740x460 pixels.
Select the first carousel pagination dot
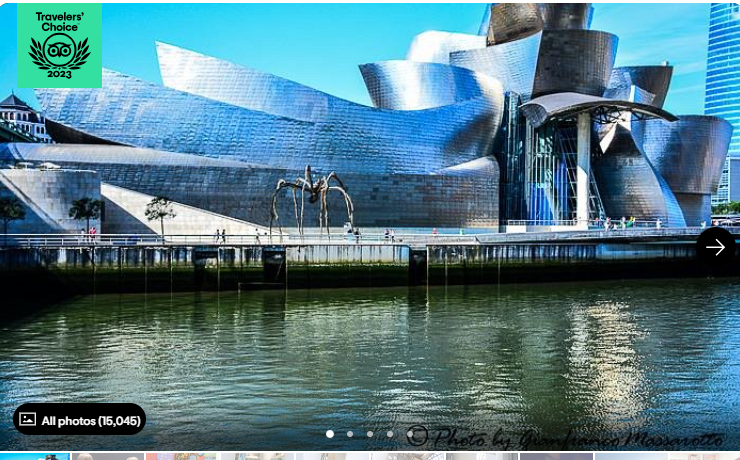(330, 434)
